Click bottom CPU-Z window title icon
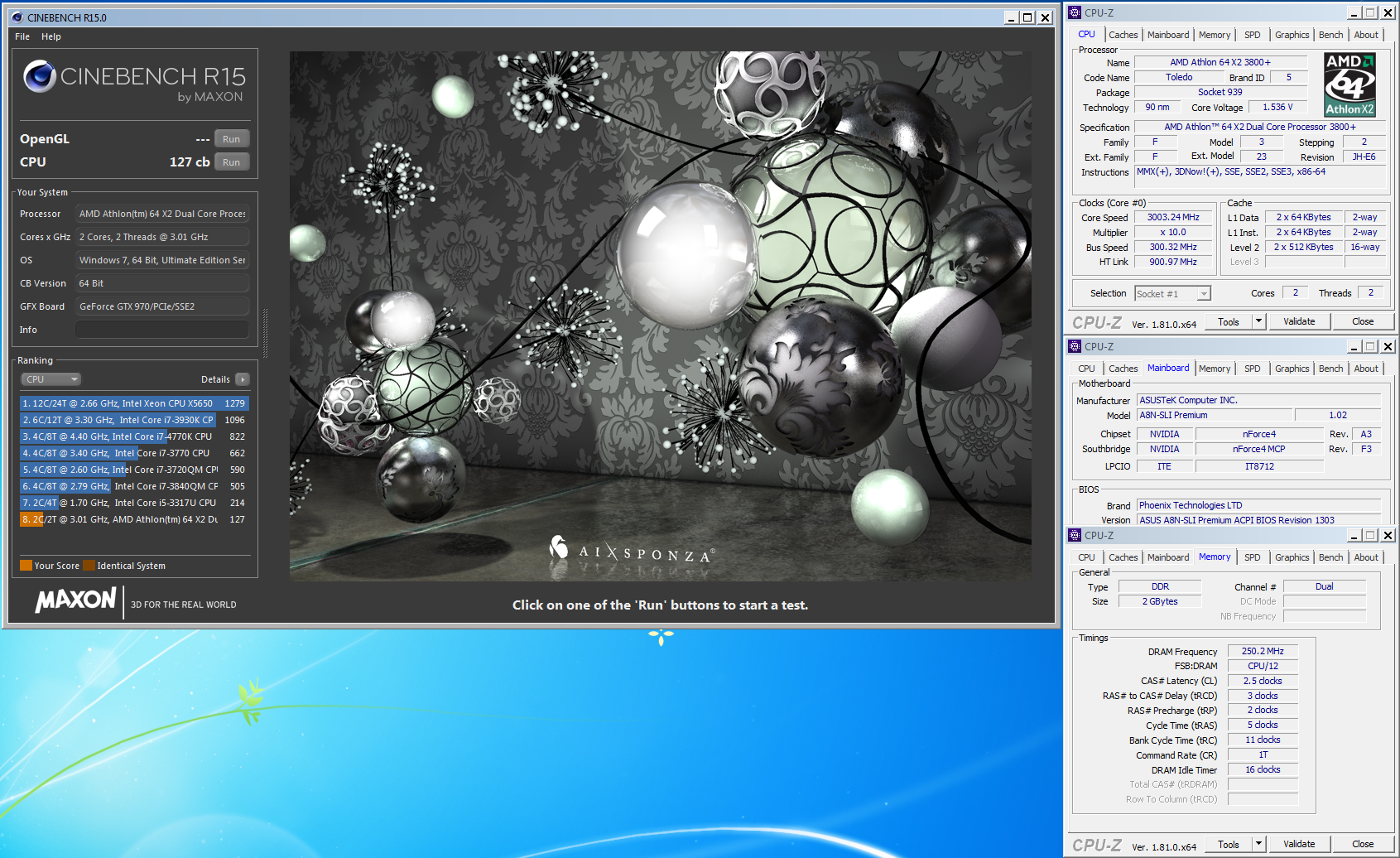Image resolution: width=1400 pixels, height=858 pixels. (1075, 535)
